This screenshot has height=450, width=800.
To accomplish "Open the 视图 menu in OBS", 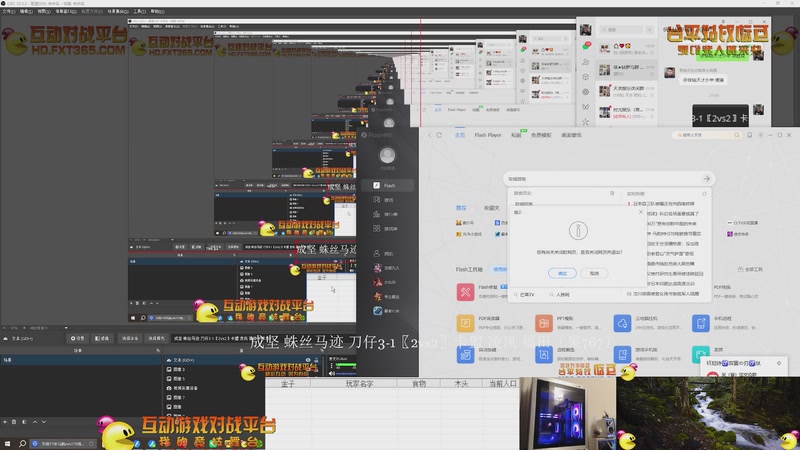I will click(44, 11).
